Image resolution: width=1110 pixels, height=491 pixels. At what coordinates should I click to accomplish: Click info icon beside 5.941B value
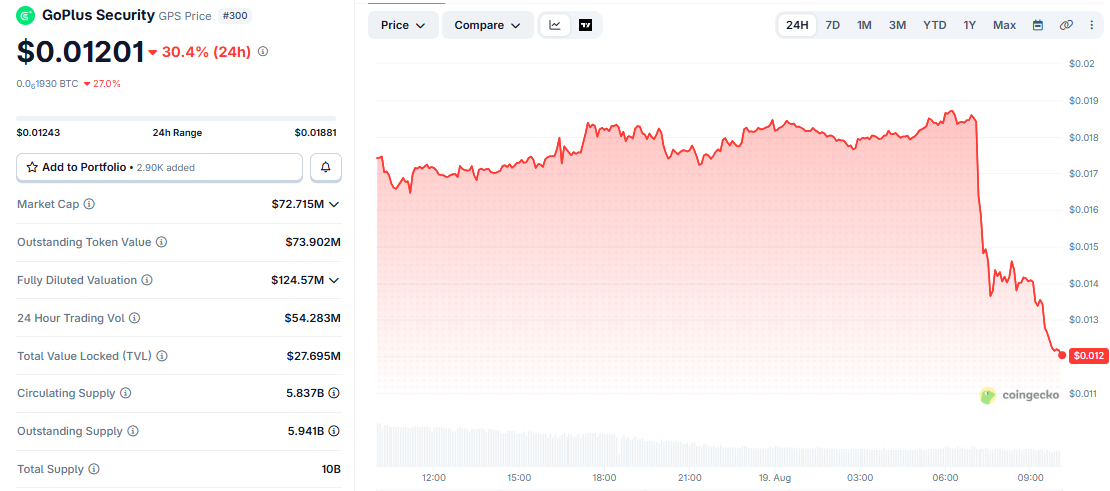(334, 431)
